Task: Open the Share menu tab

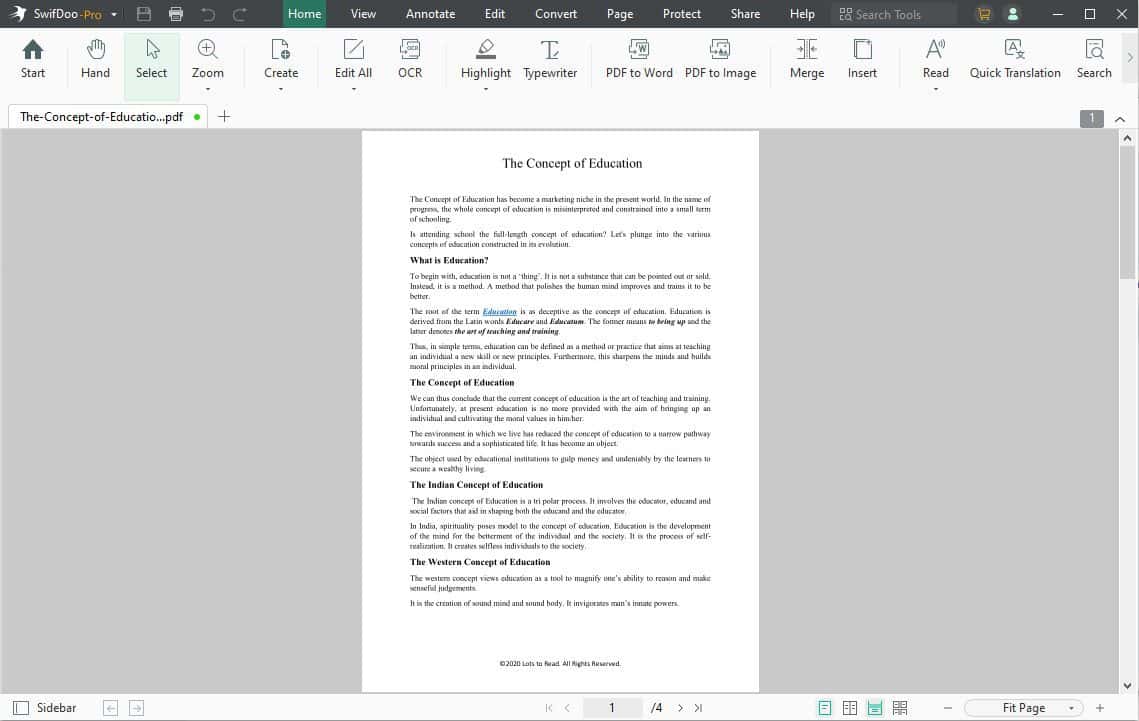Action: [x=745, y=14]
